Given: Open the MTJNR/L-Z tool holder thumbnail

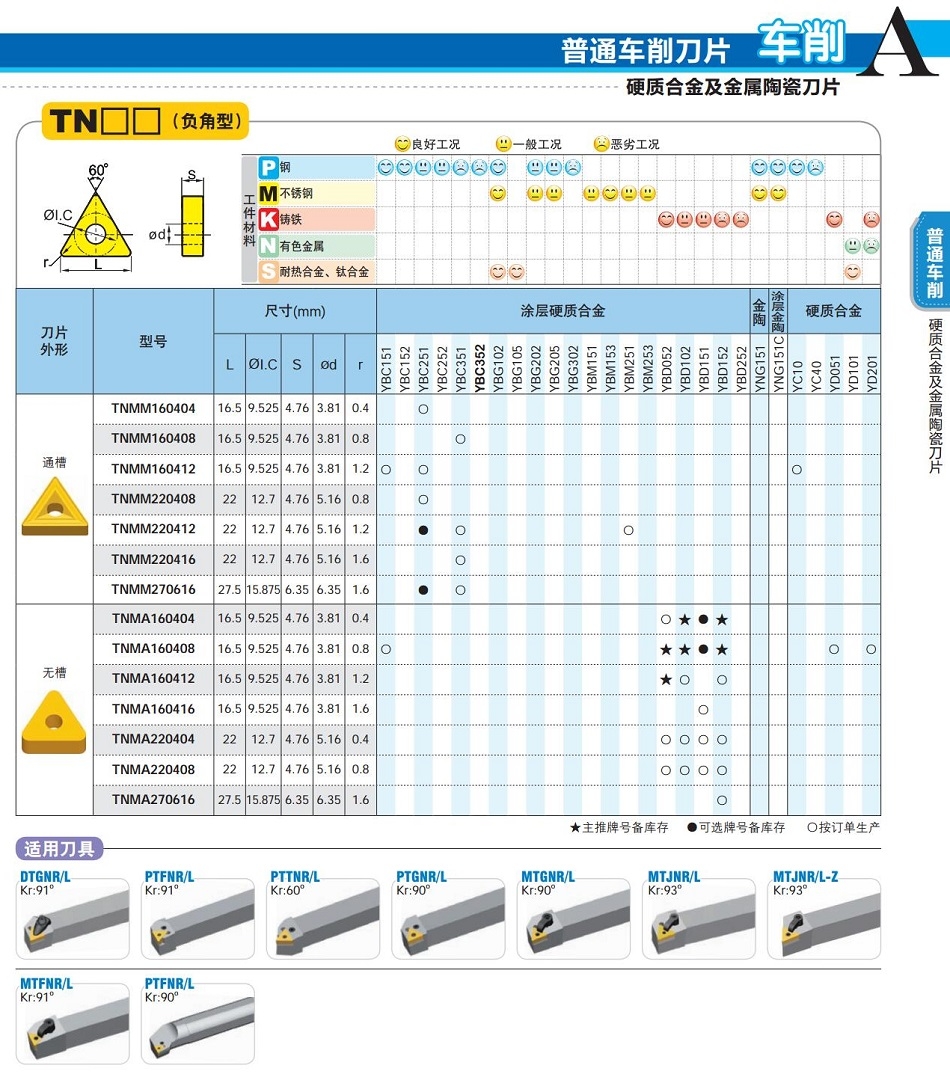Looking at the screenshot, I should tap(824, 919).
